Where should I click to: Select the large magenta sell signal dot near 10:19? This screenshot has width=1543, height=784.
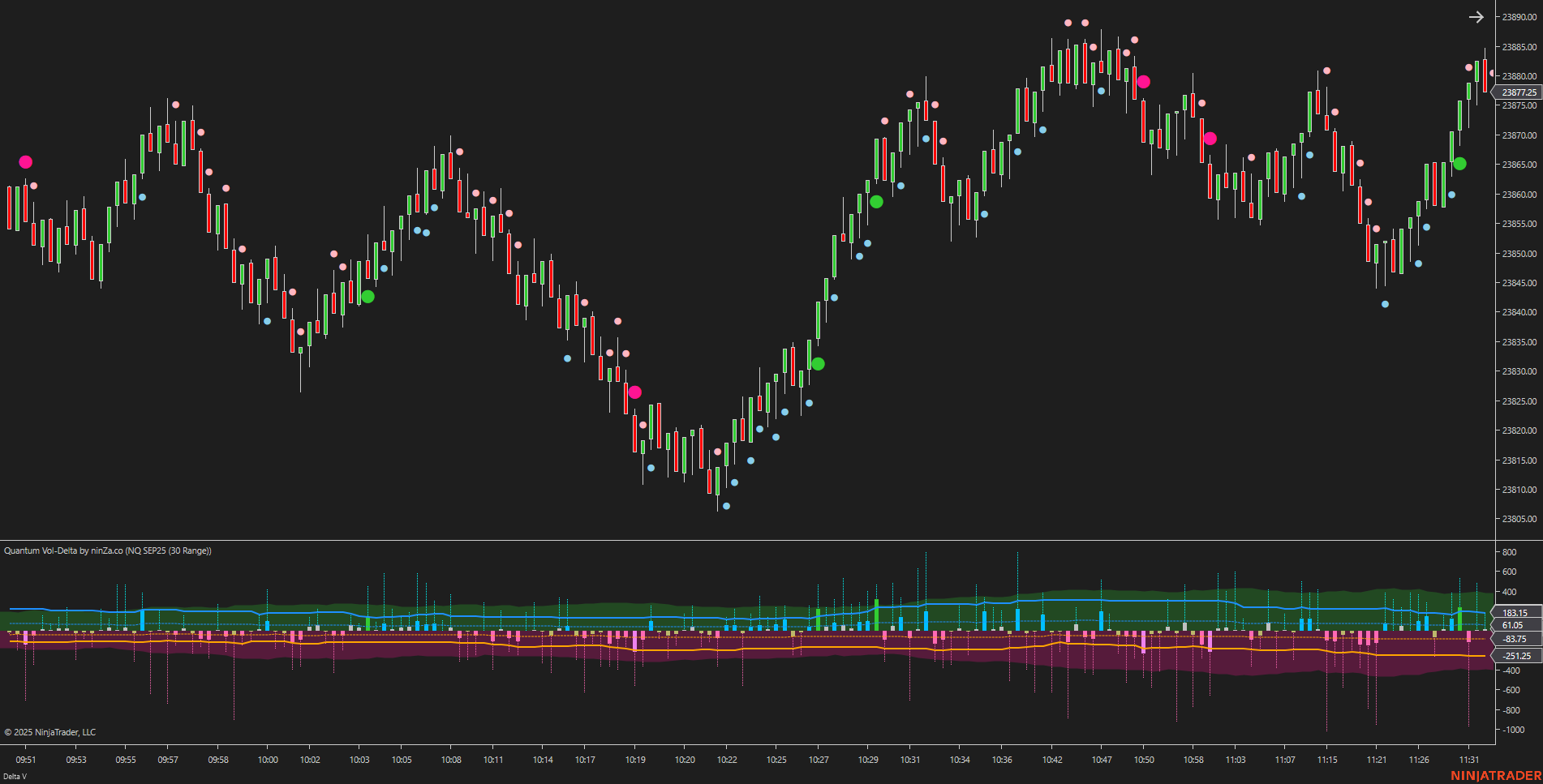click(636, 392)
